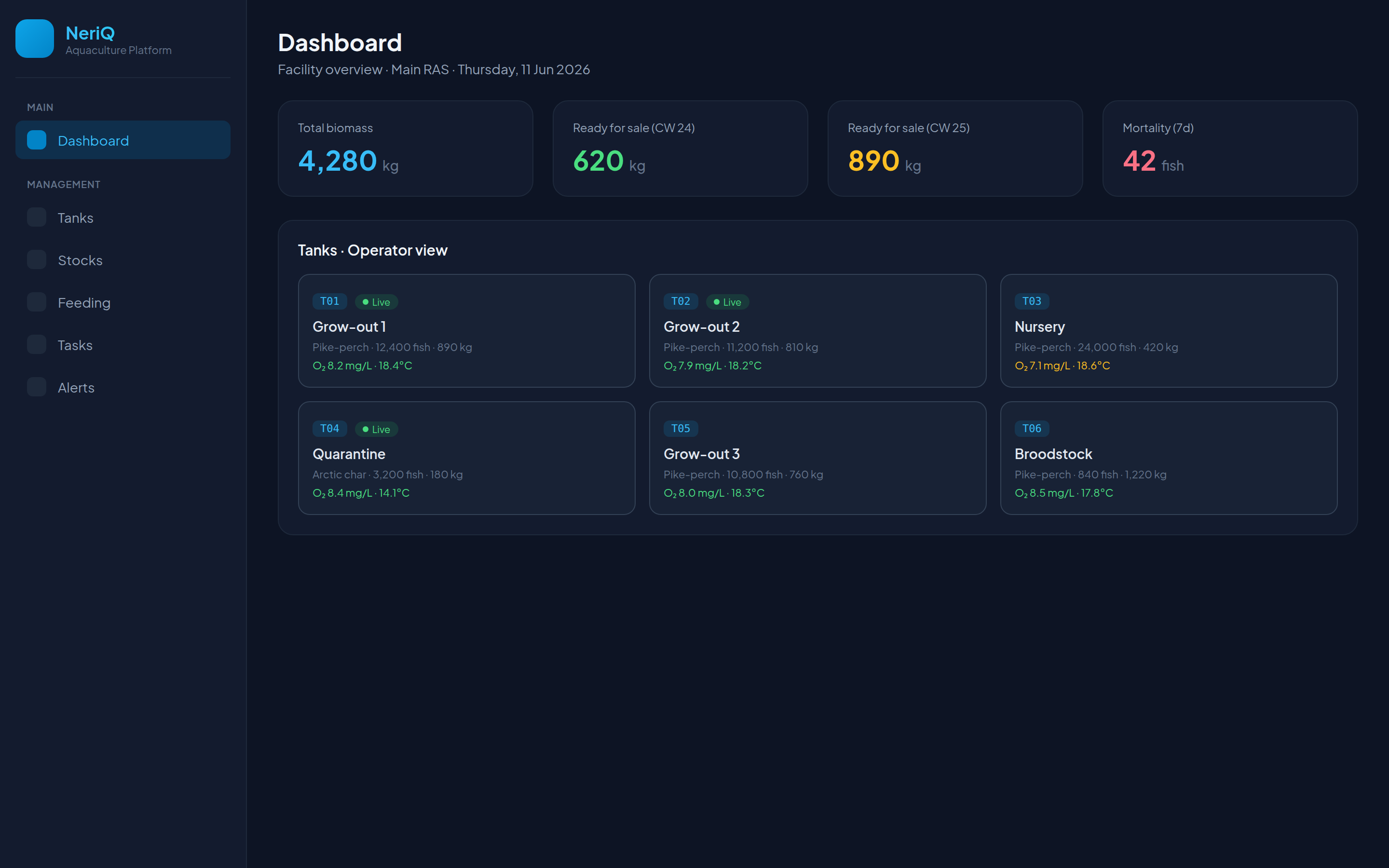Viewport: 1389px width, 868px height.
Task: Click the O₂ 7.9 mg/L · 18.2°C reading
Action: (x=712, y=366)
